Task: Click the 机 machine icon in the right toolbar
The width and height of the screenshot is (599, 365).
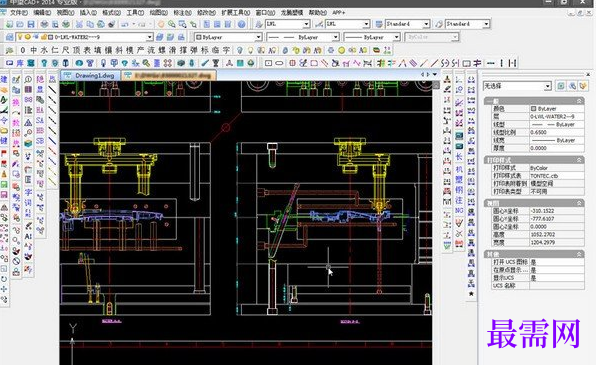Action: click(x=459, y=169)
